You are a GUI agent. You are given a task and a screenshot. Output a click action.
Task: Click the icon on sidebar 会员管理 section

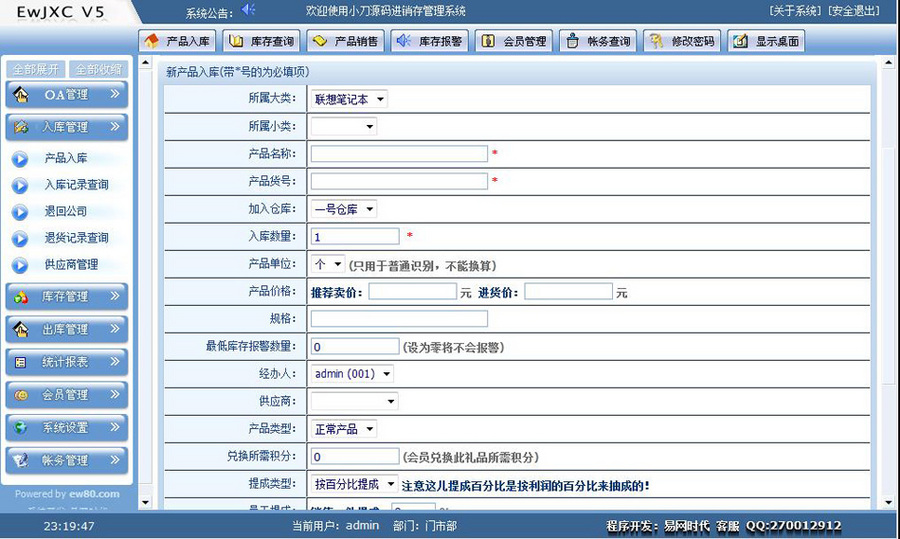click(x=21, y=395)
